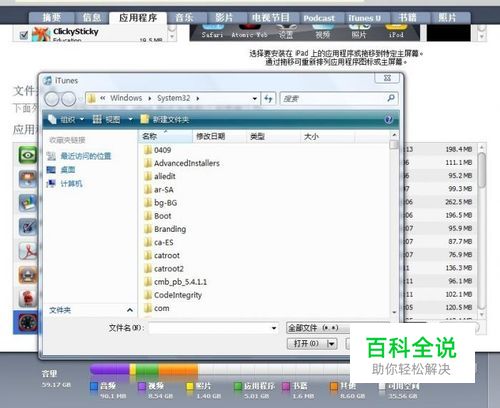500x408 pixels.
Task: Click the forward navigation button in dialog
Action: [69, 99]
